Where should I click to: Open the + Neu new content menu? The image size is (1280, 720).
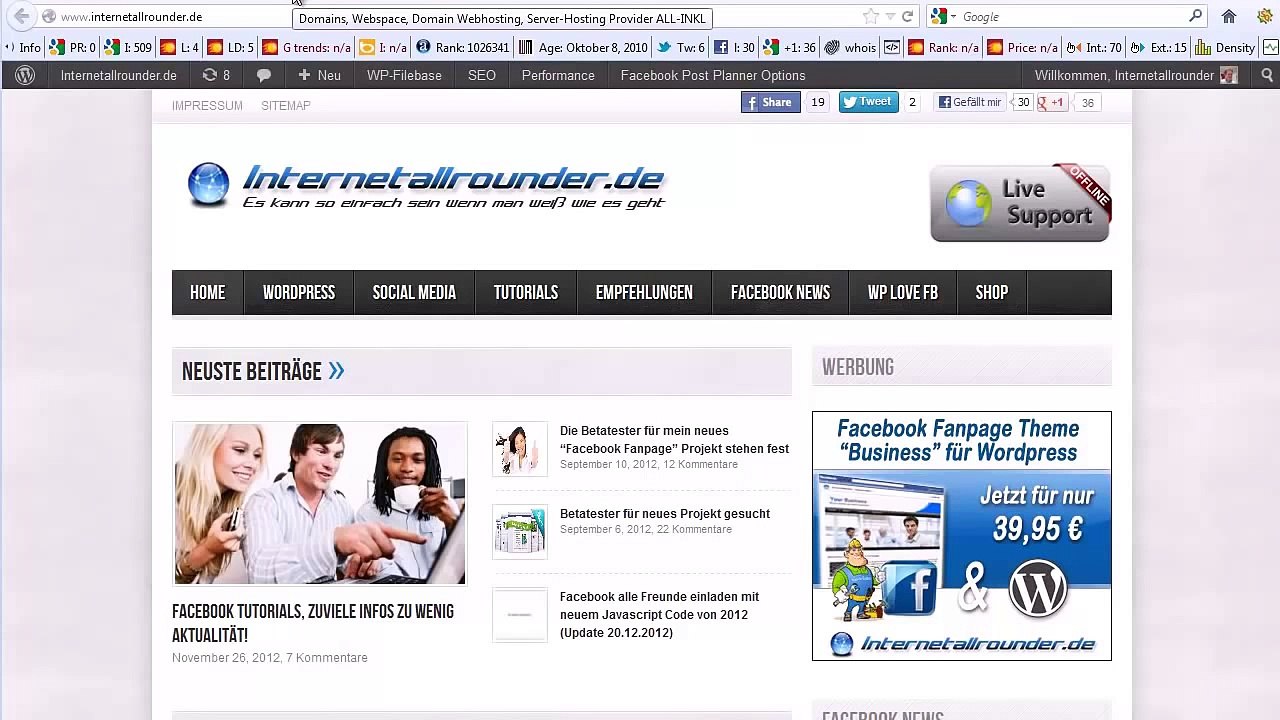pos(319,75)
